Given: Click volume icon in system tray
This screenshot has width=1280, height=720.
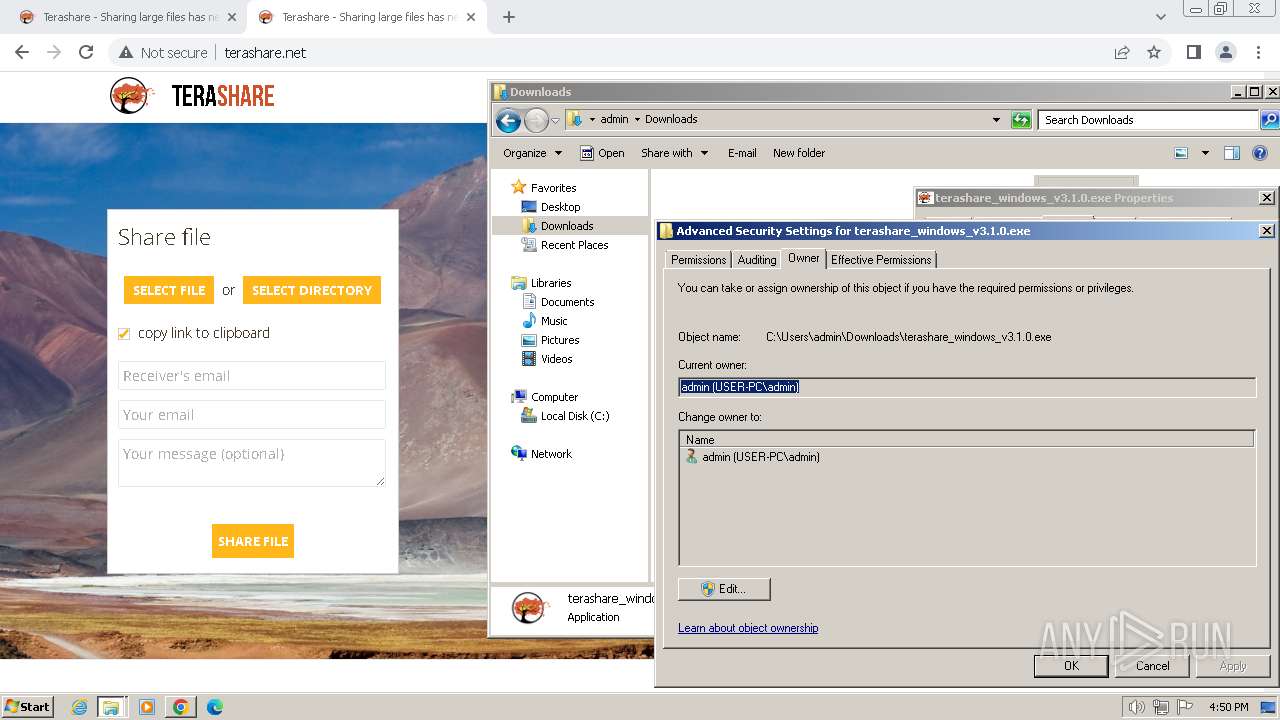Looking at the screenshot, I should click(x=1136, y=707).
